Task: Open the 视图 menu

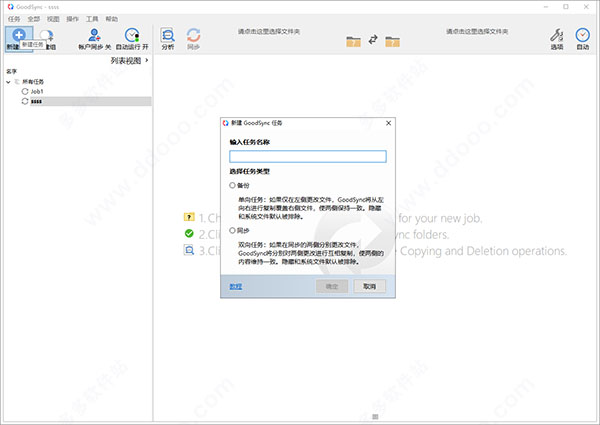Action: pos(53,19)
